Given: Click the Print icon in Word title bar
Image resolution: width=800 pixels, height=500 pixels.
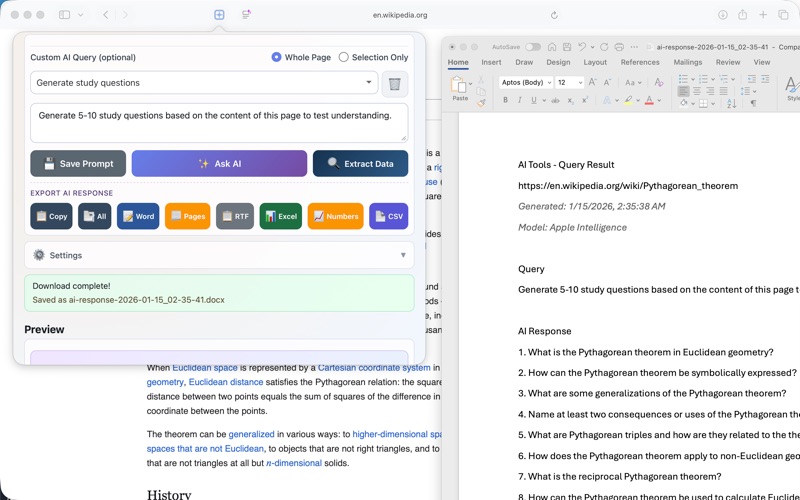Looking at the screenshot, I should (x=619, y=47).
